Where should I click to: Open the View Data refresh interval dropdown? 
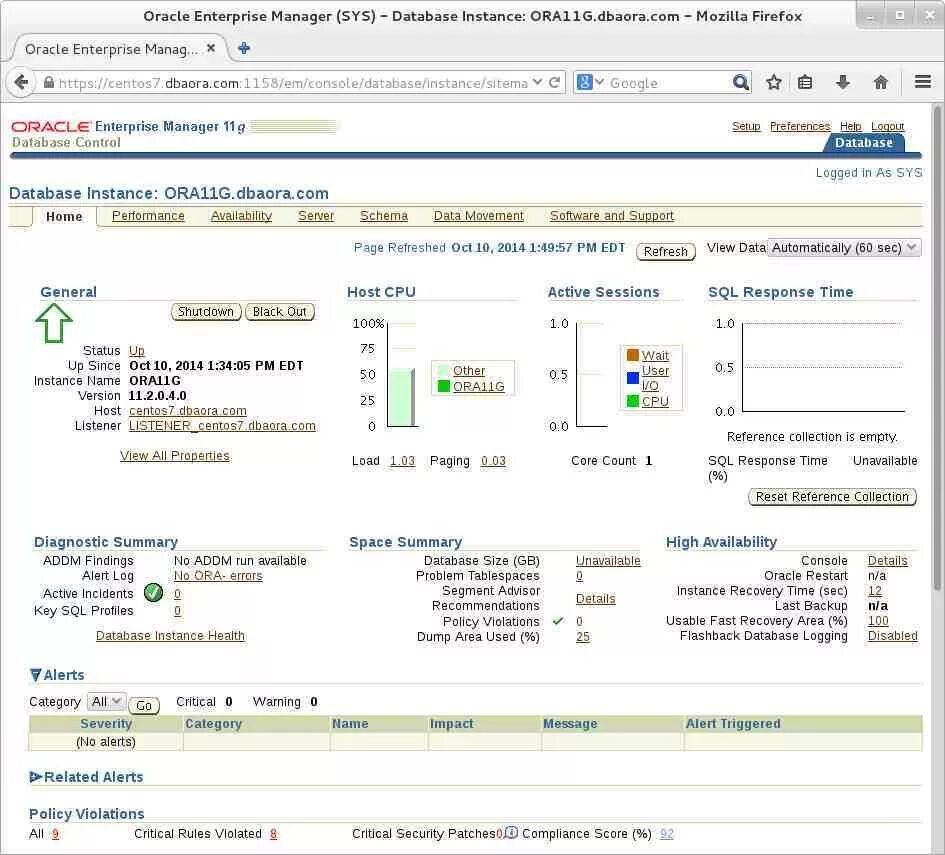(844, 248)
